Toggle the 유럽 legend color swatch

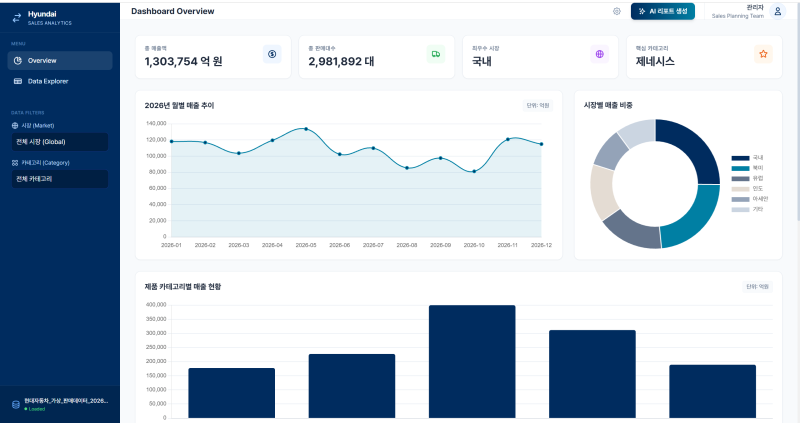point(740,179)
